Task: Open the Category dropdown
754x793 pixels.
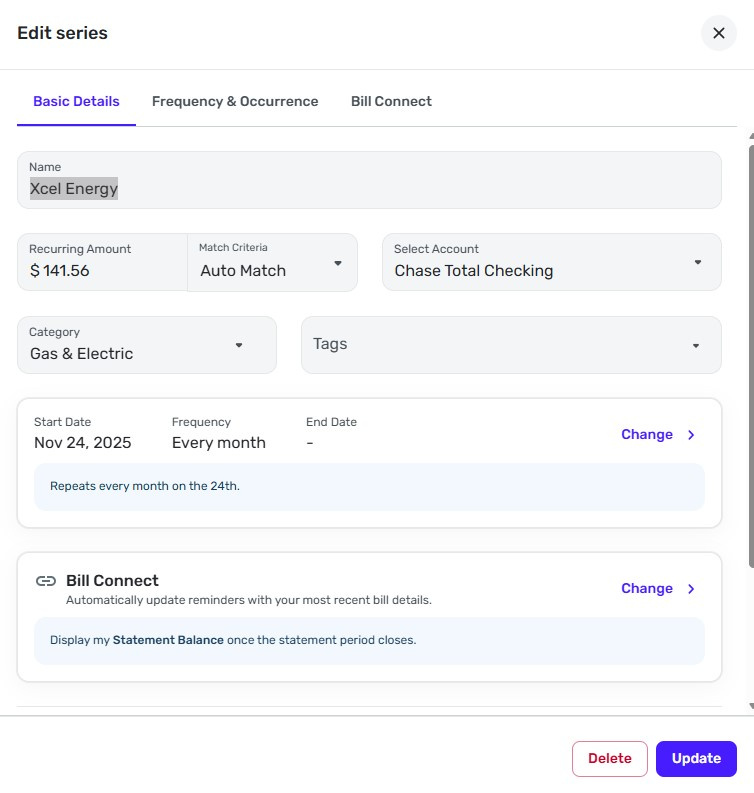Action: [146, 345]
